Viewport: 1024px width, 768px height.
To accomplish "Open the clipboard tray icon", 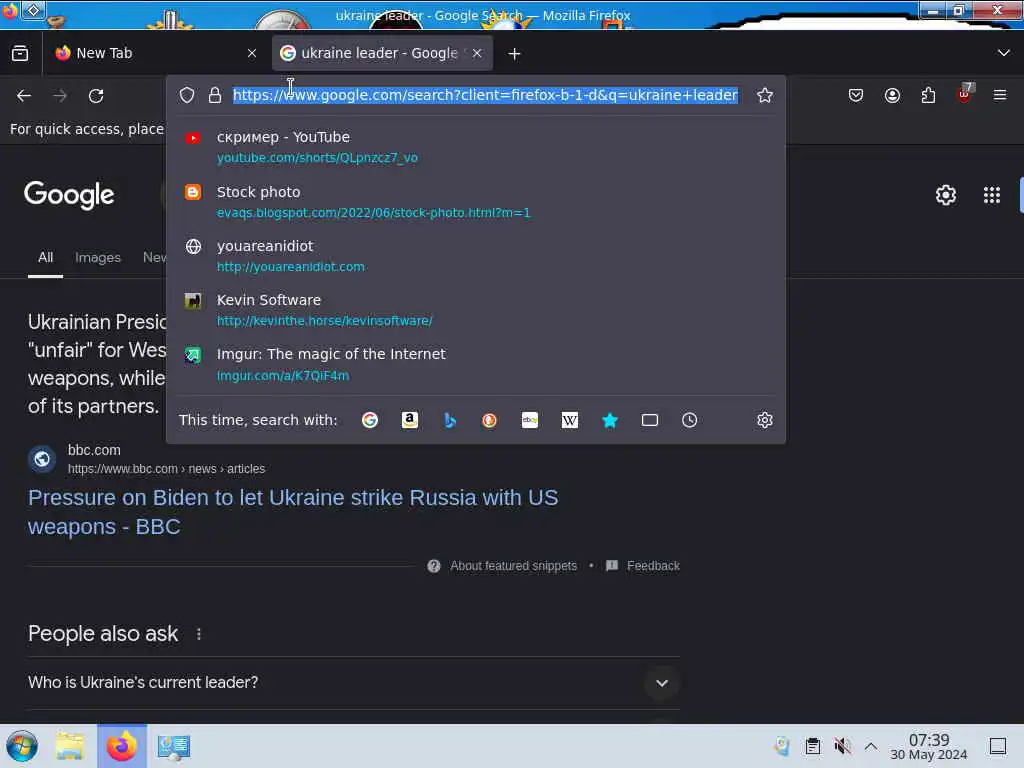I will tap(812, 746).
